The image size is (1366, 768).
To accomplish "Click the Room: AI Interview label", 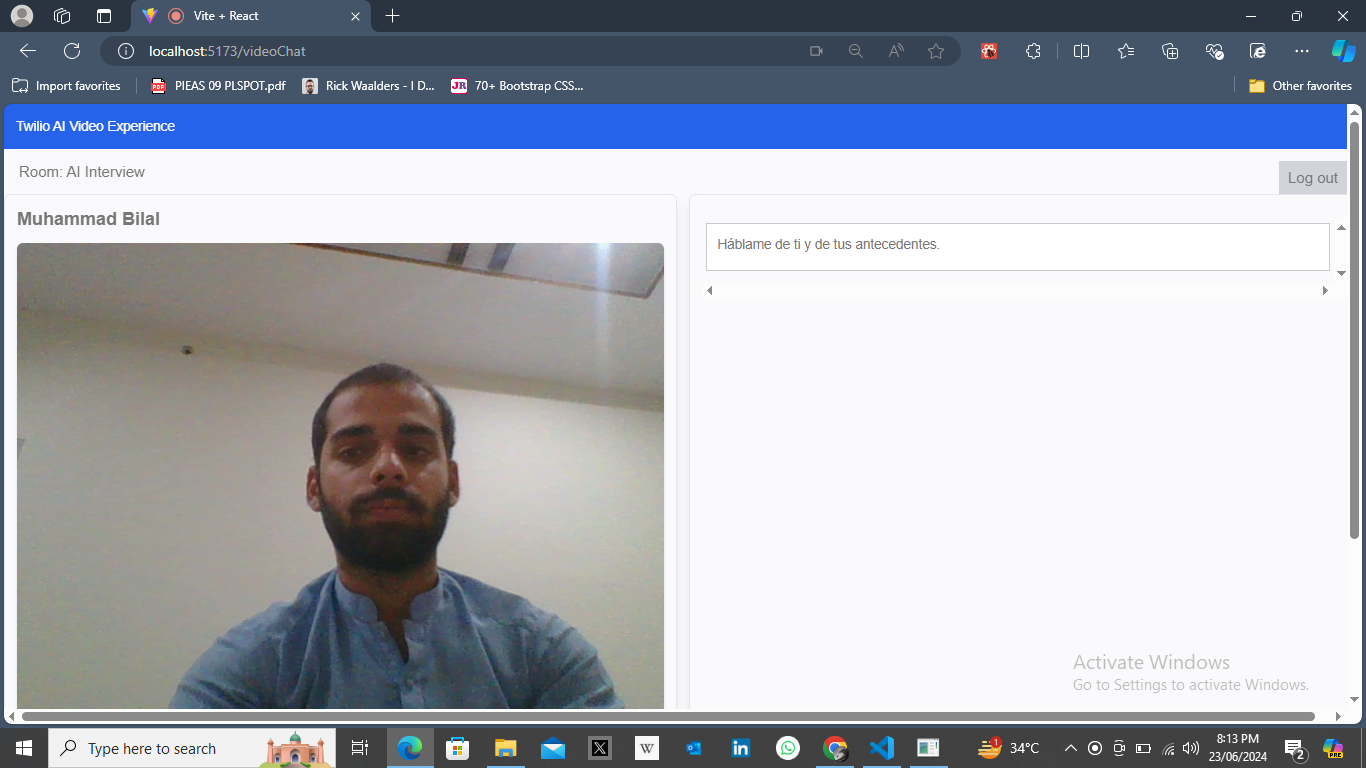I will 82,172.
